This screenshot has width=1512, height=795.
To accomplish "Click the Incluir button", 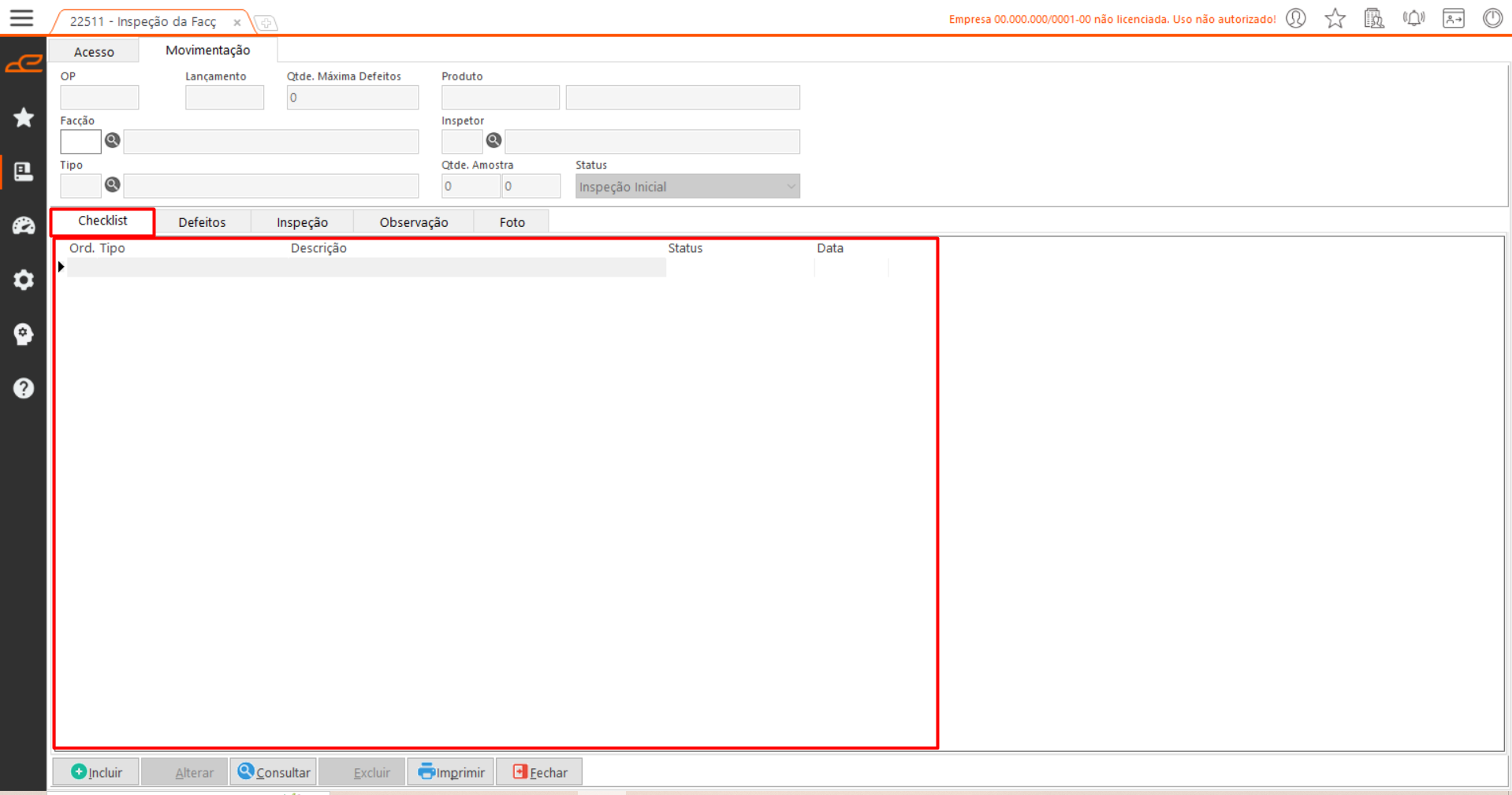I will pyautogui.click(x=96, y=772).
